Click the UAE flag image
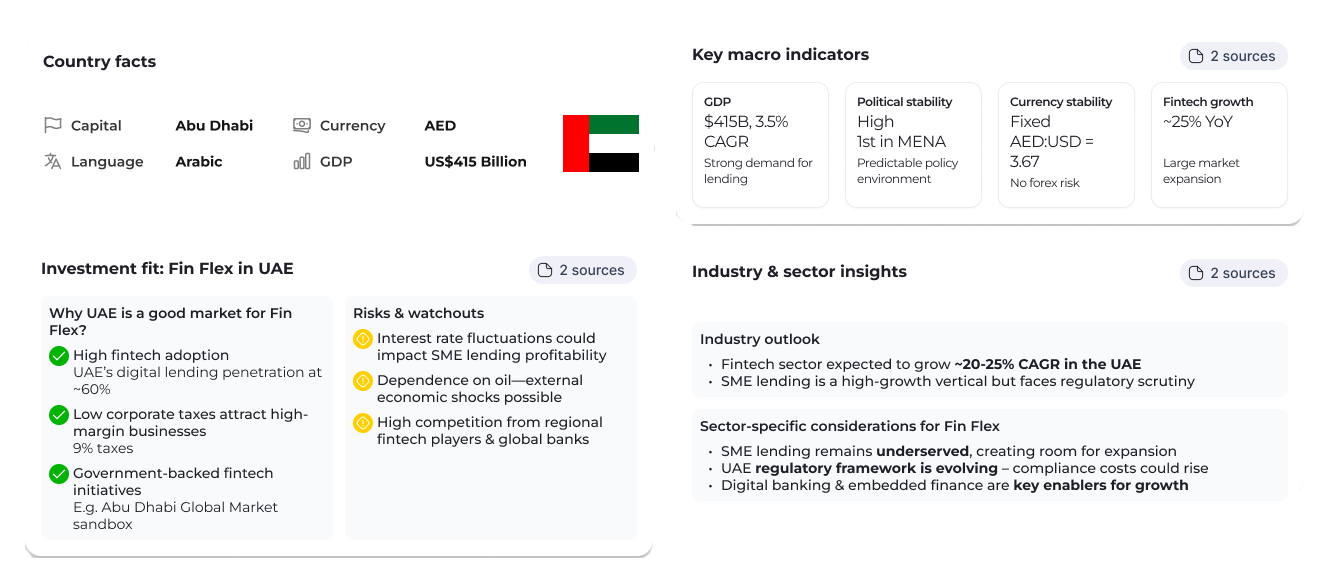Viewport: 1327px width, 584px height. 601,143
